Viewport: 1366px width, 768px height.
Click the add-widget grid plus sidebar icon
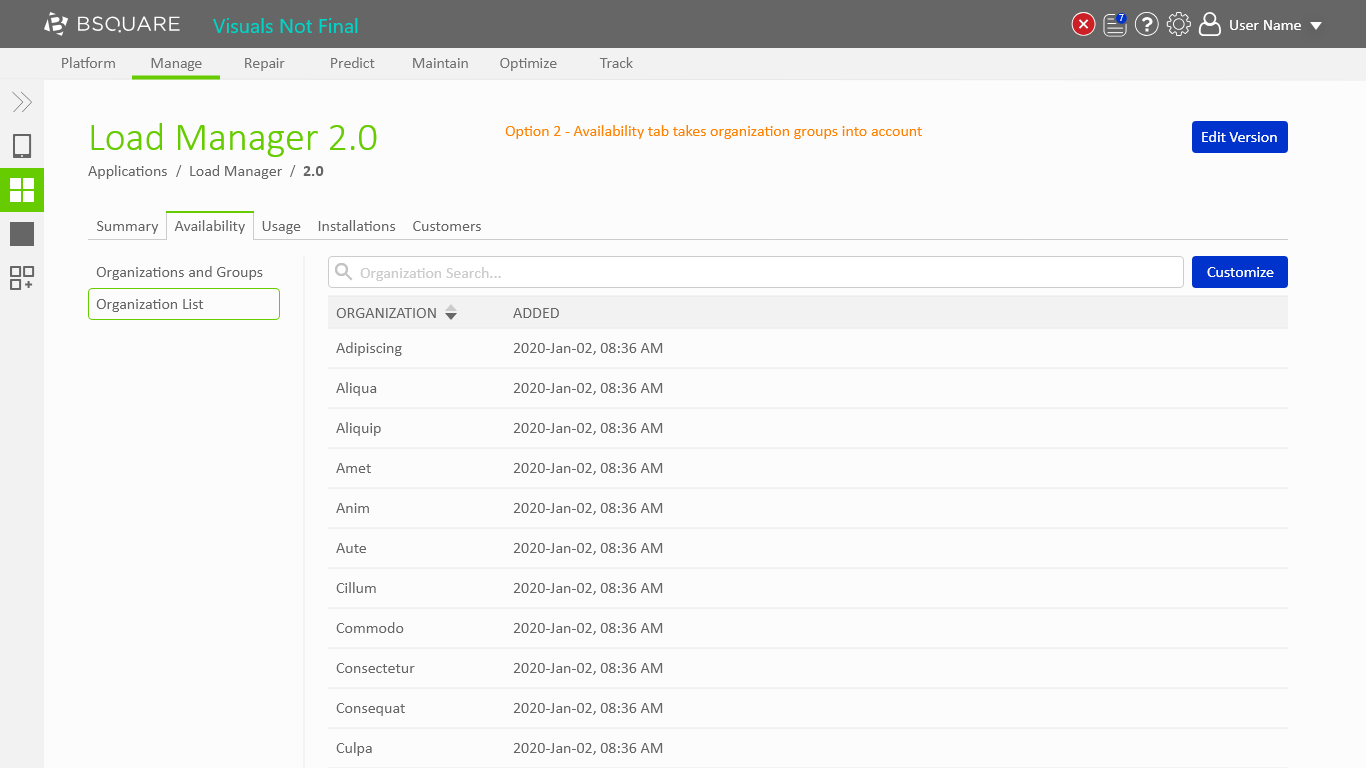pos(22,278)
